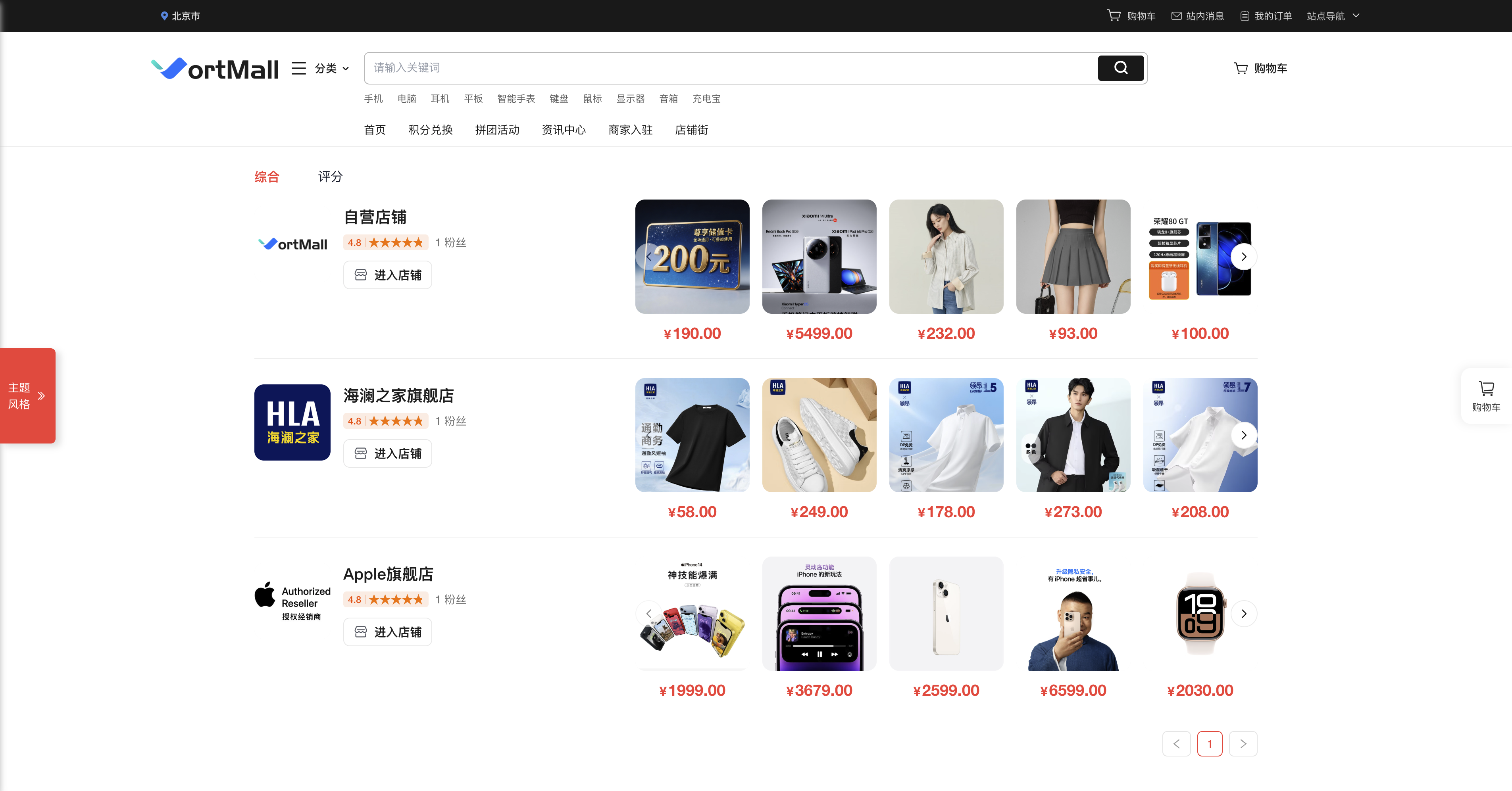
Task: Open the iPhone 14 ¥1999.00 product
Action: click(x=692, y=613)
